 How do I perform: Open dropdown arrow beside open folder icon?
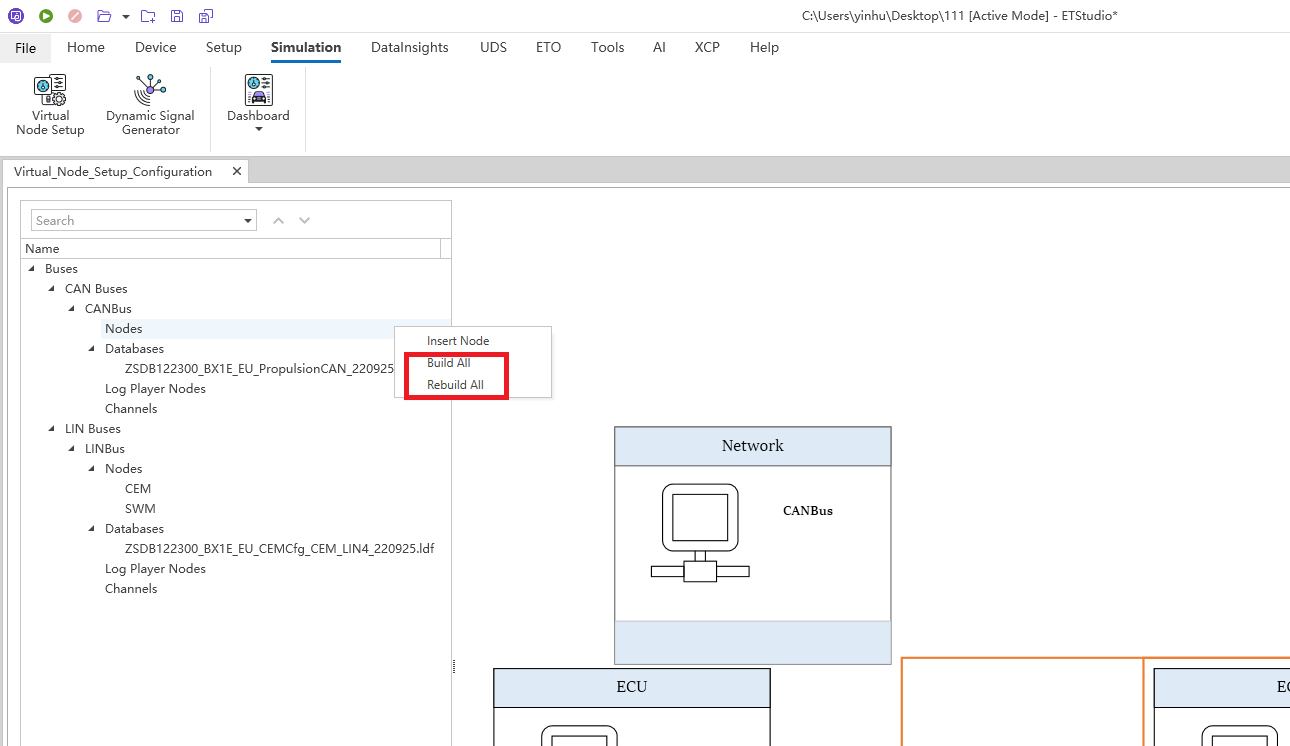125,17
